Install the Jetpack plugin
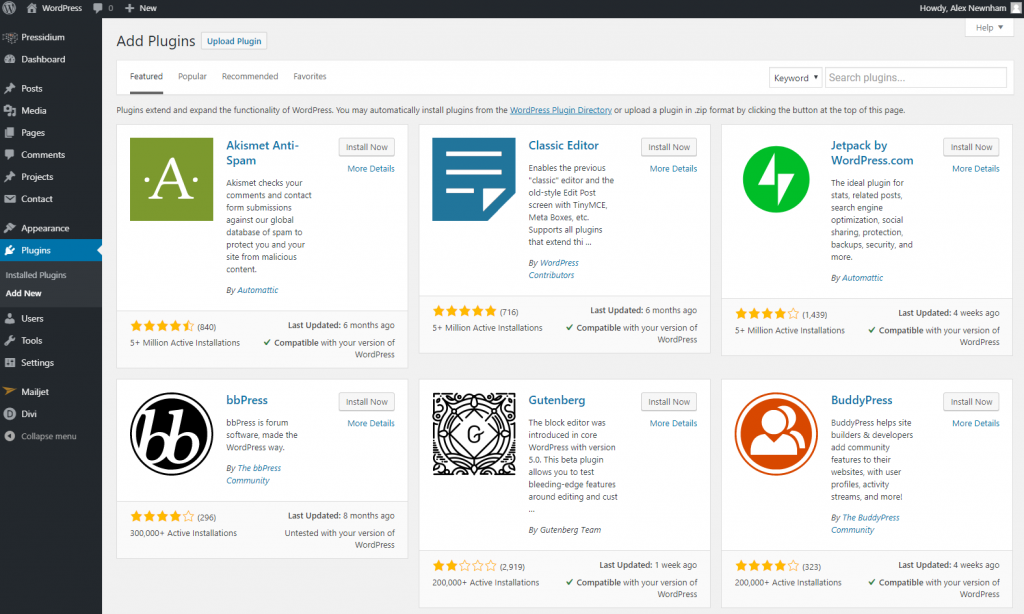Image resolution: width=1024 pixels, height=614 pixels. click(971, 147)
